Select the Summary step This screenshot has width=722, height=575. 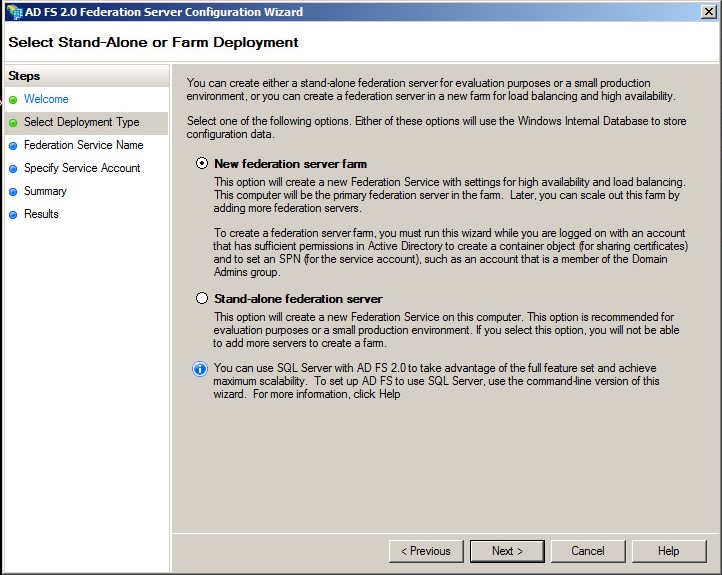(x=45, y=191)
